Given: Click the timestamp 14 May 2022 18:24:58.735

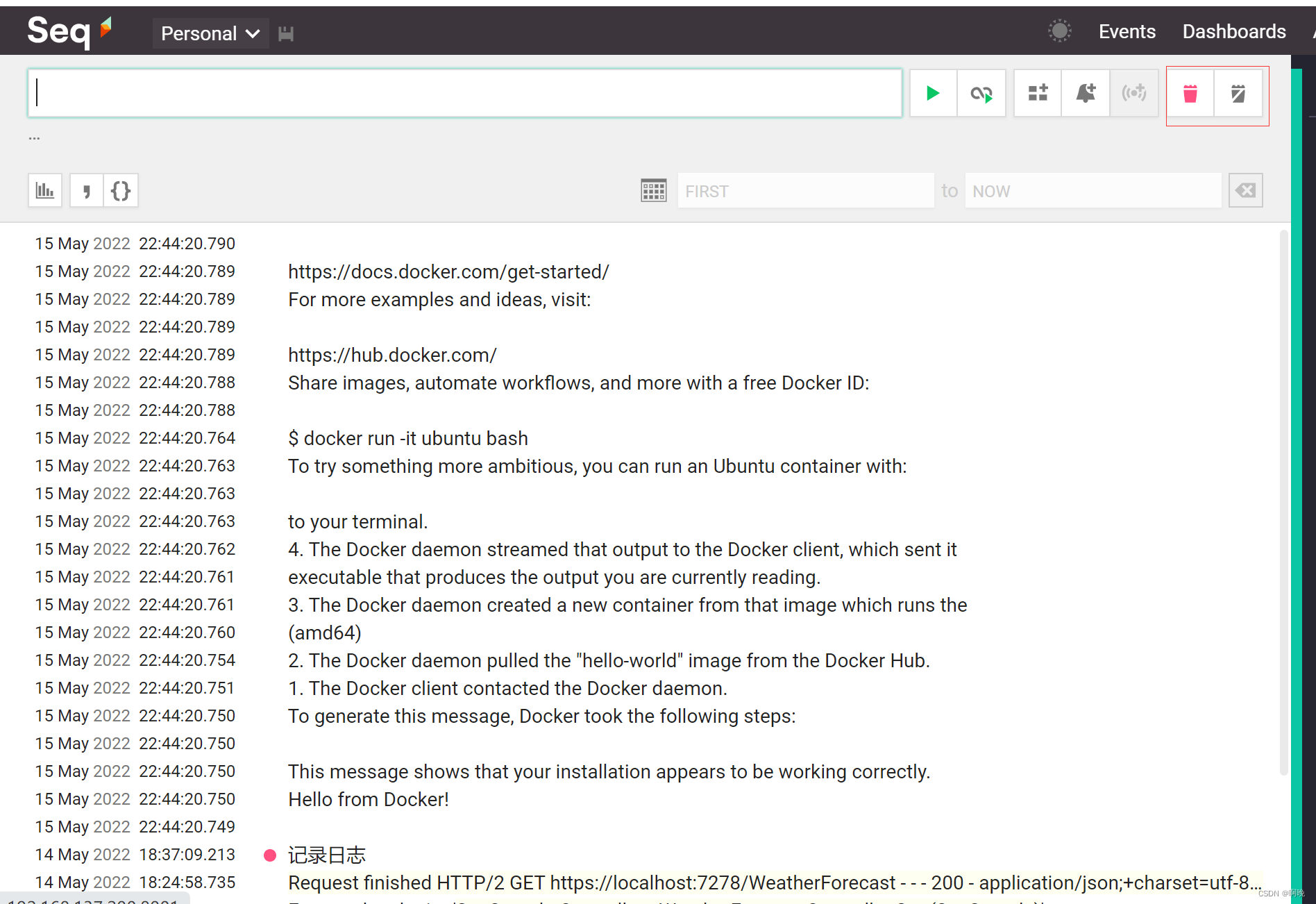Looking at the screenshot, I should (135, 882).
